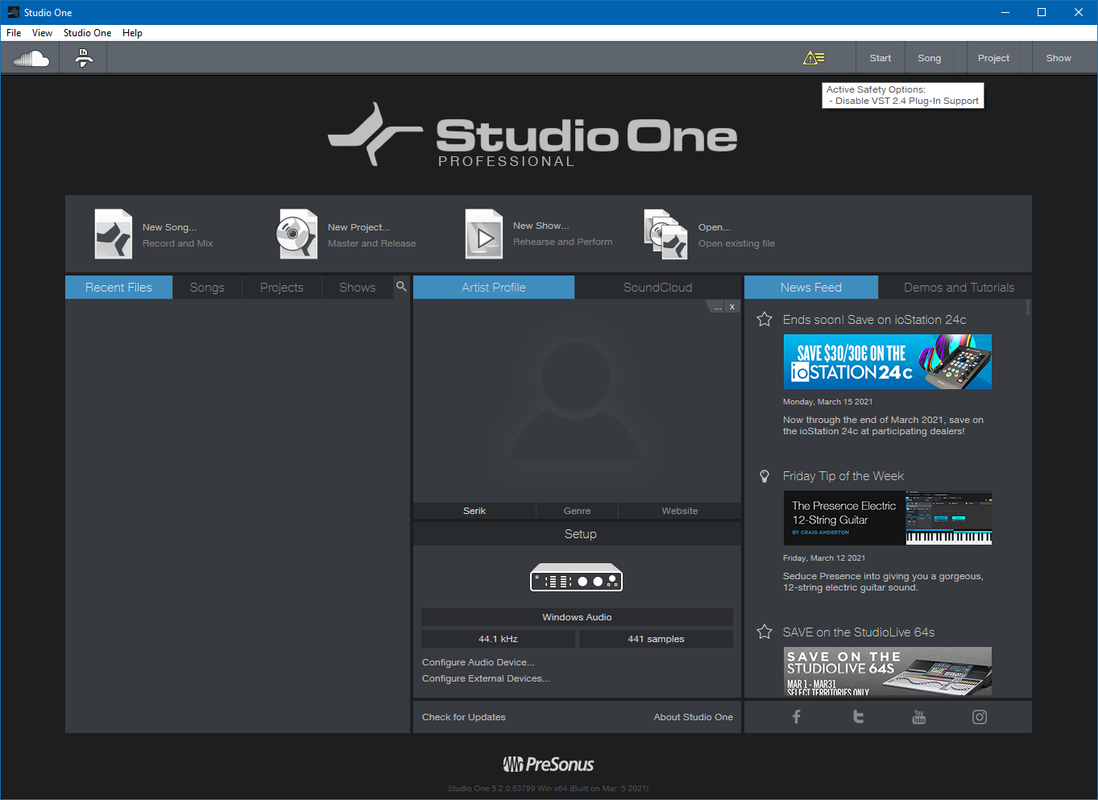Open the StudioLive 64S promo banner
This screenshot has width=1098, height=800.
tap(887, 671)
